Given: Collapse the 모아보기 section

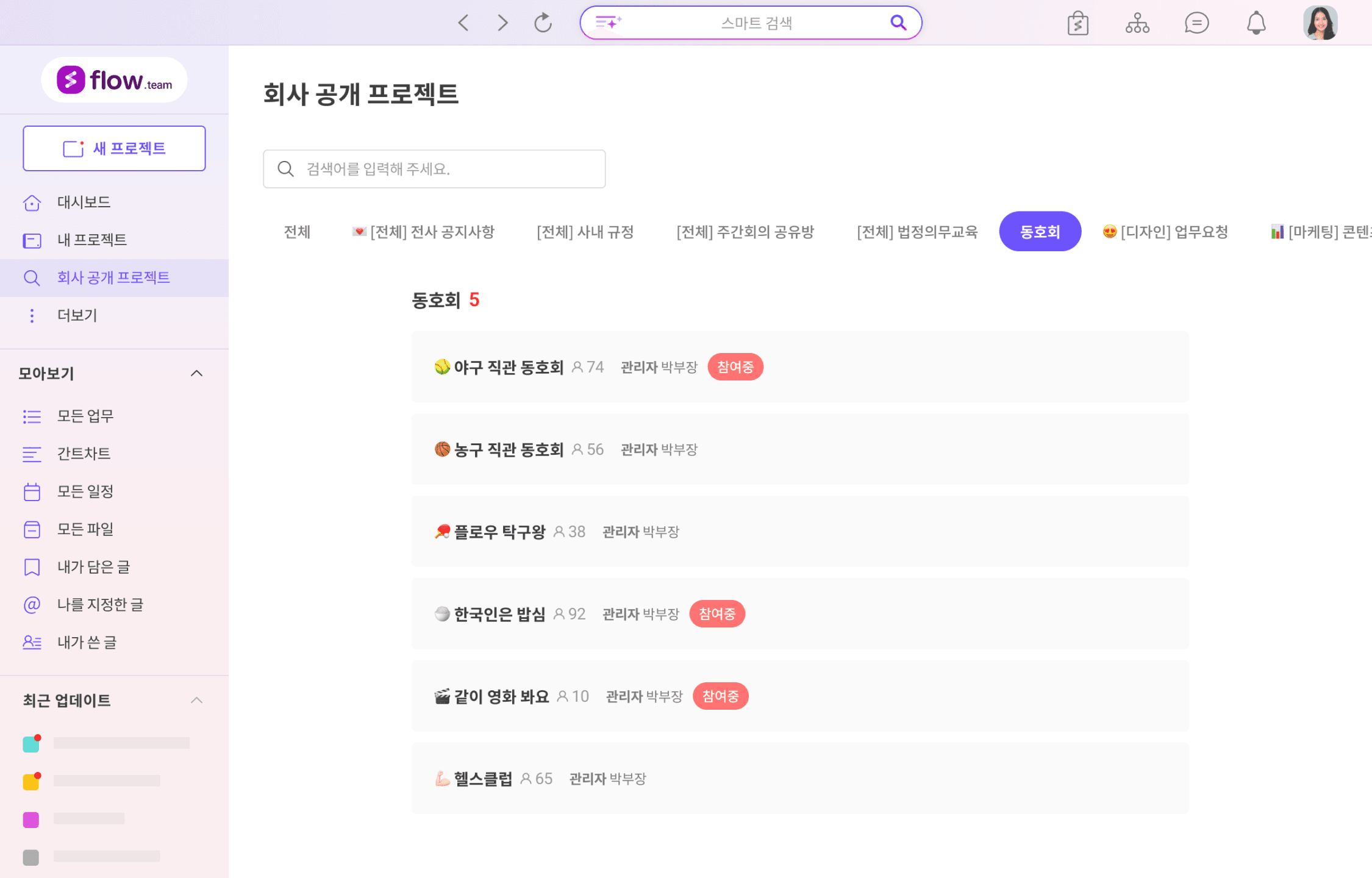Looking at the screenshot, I should click(196, 373).
